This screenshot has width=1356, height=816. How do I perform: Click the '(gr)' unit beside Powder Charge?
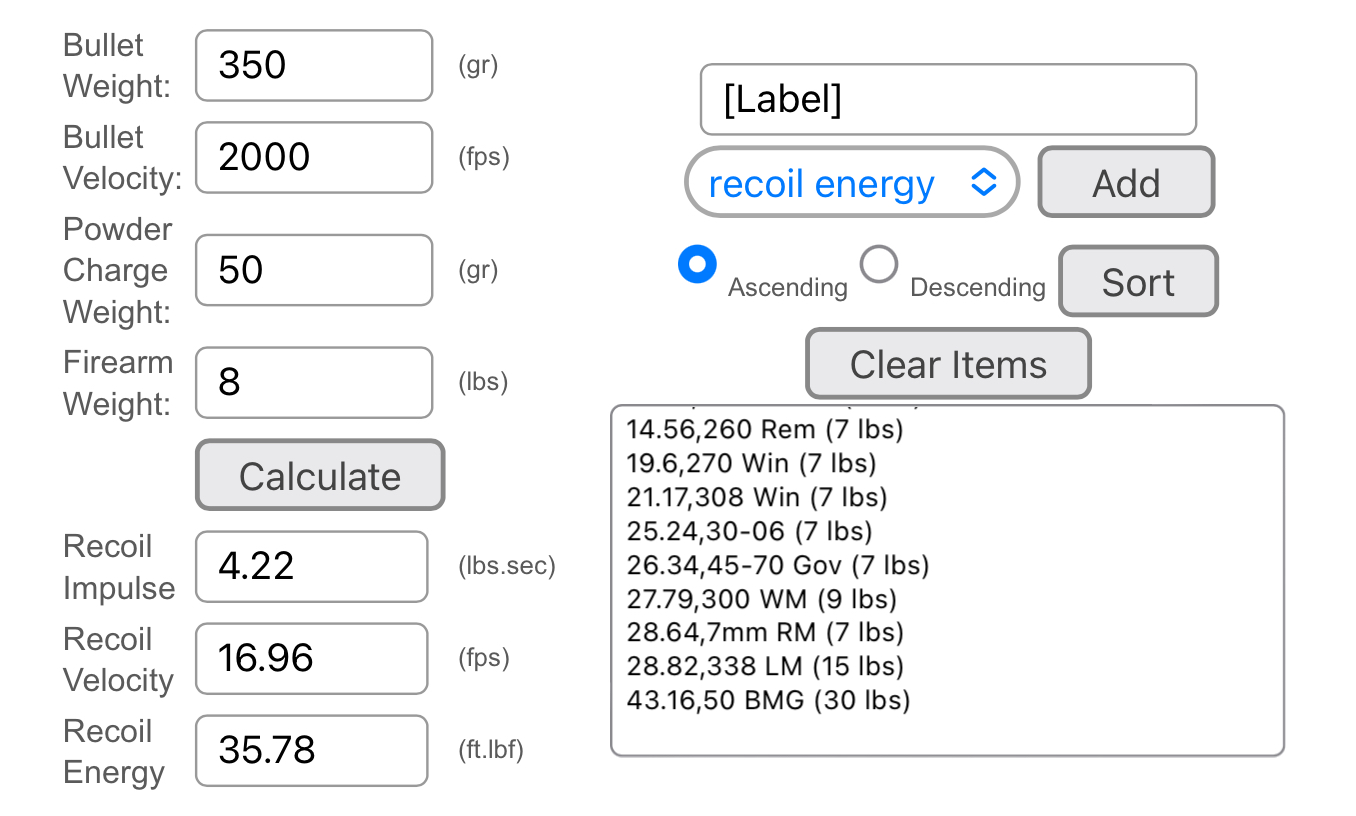click(x=478, y=270)
